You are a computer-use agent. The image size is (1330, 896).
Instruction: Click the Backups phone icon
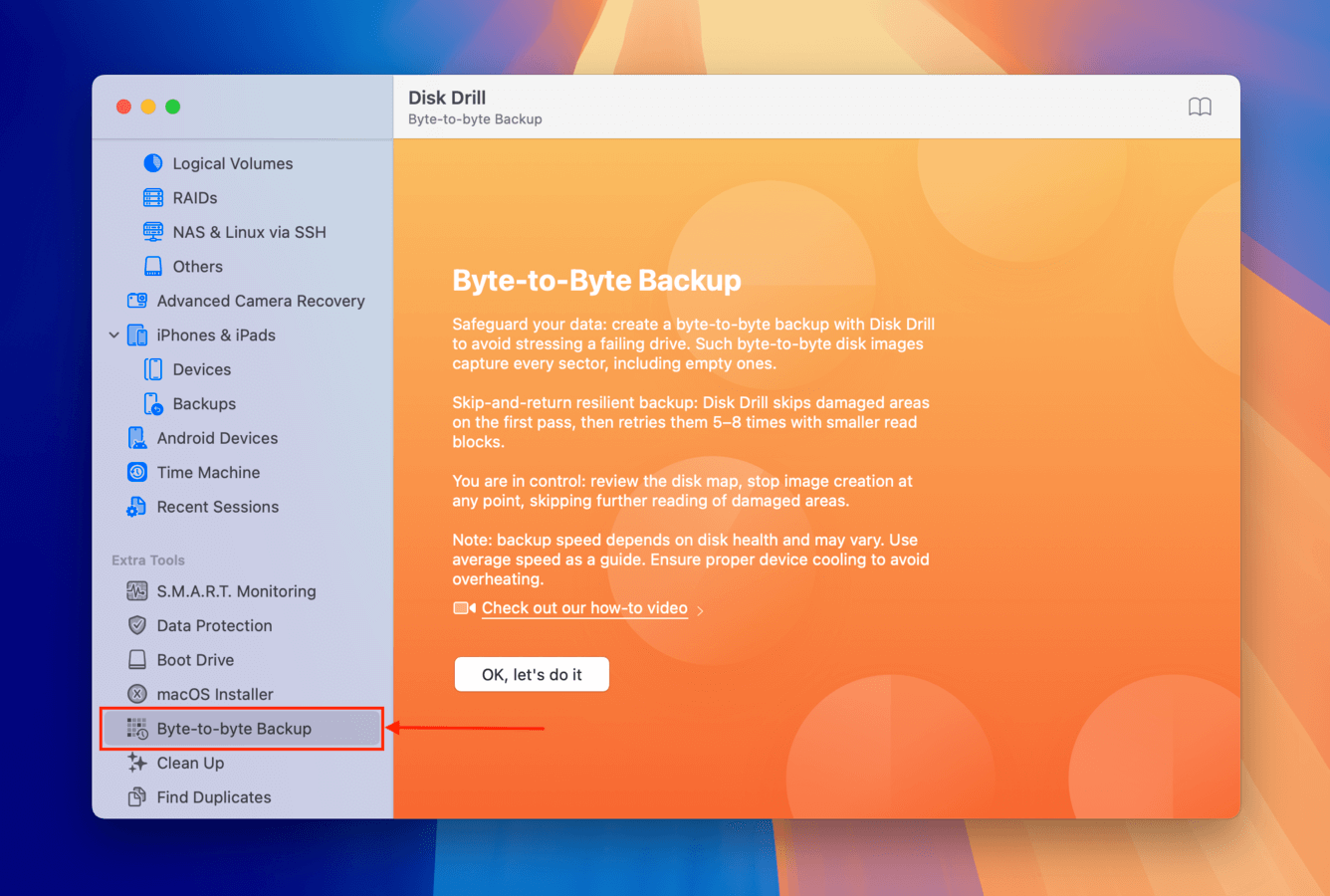click(x=152, y=403)
